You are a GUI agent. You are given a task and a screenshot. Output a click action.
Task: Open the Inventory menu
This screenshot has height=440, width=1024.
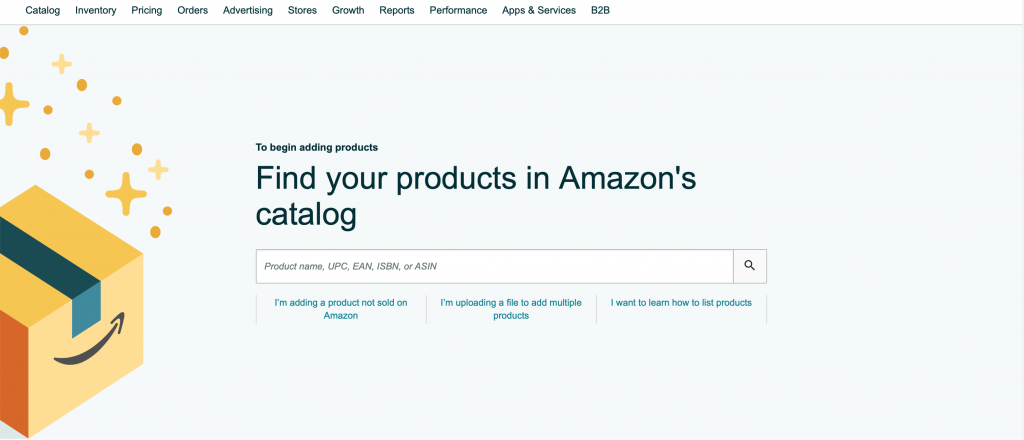95,10
